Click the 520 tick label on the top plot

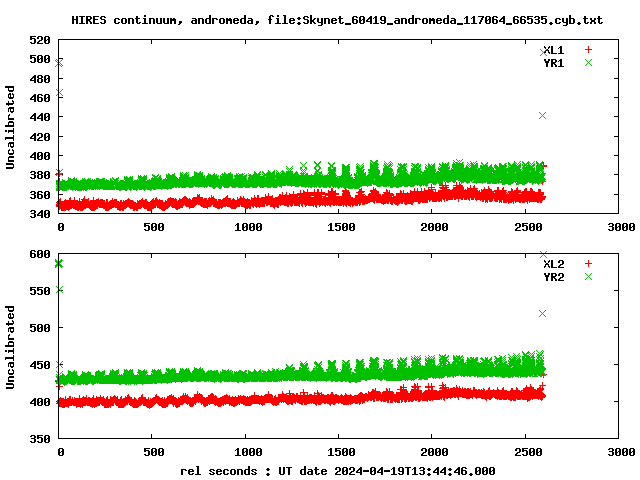[x=40, y=40]
